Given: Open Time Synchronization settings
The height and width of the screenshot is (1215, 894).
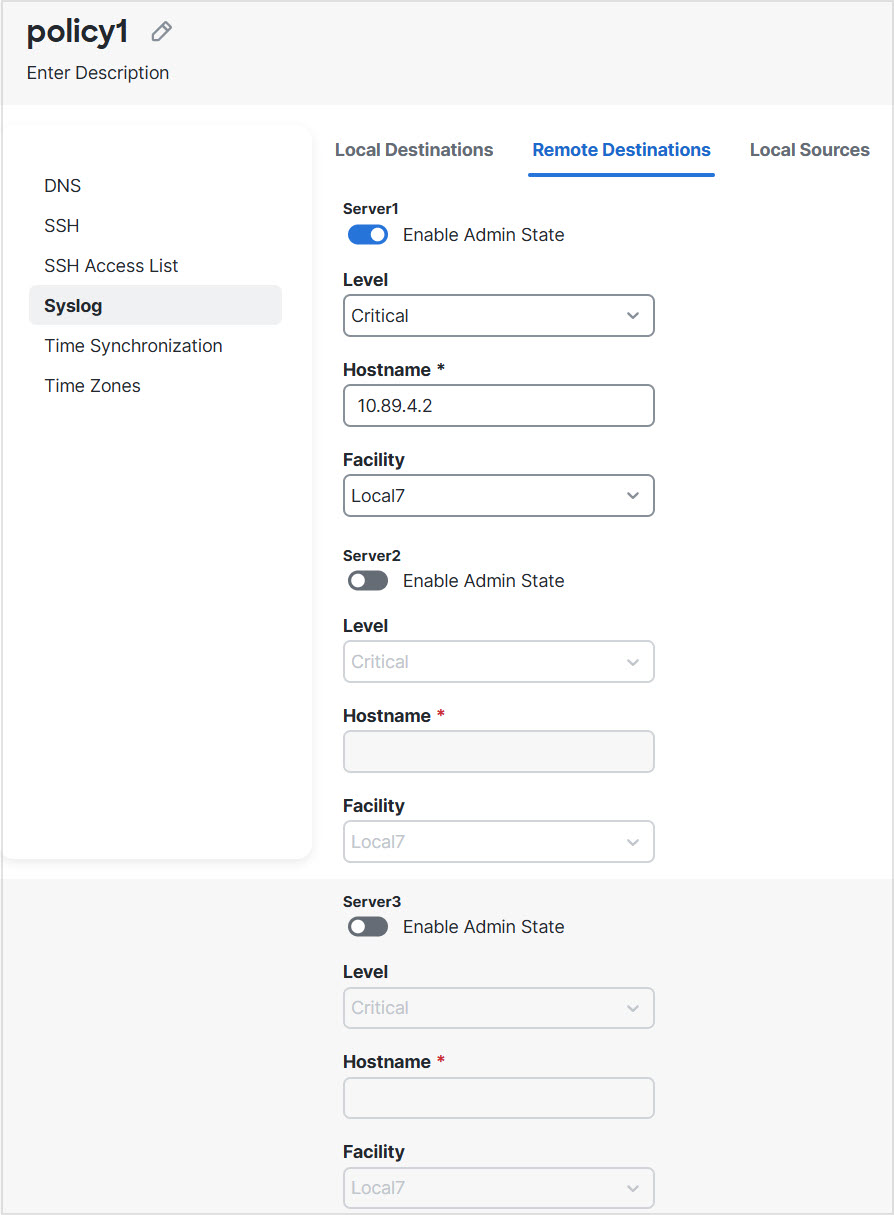Looking at the screenshot, I should pyautogui.click(x=133, y=345).
